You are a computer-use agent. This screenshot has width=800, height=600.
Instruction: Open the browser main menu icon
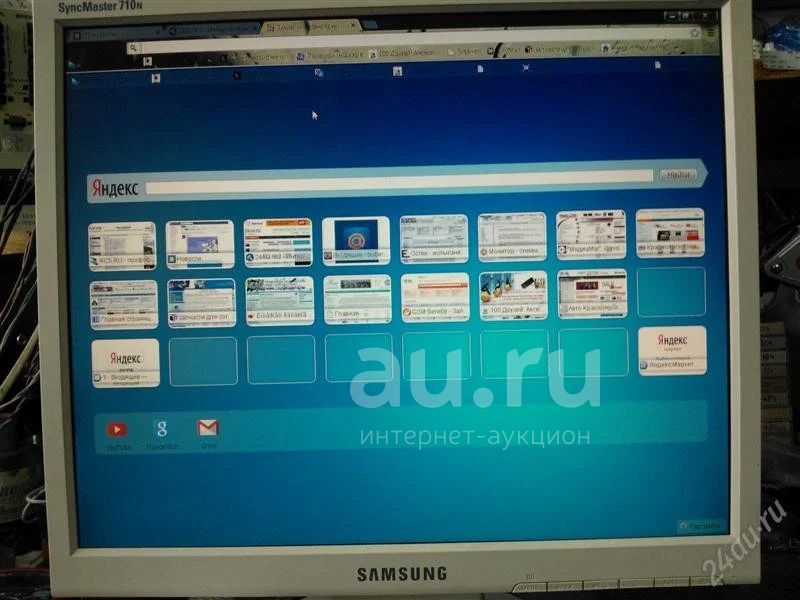[x=711, y=33]
